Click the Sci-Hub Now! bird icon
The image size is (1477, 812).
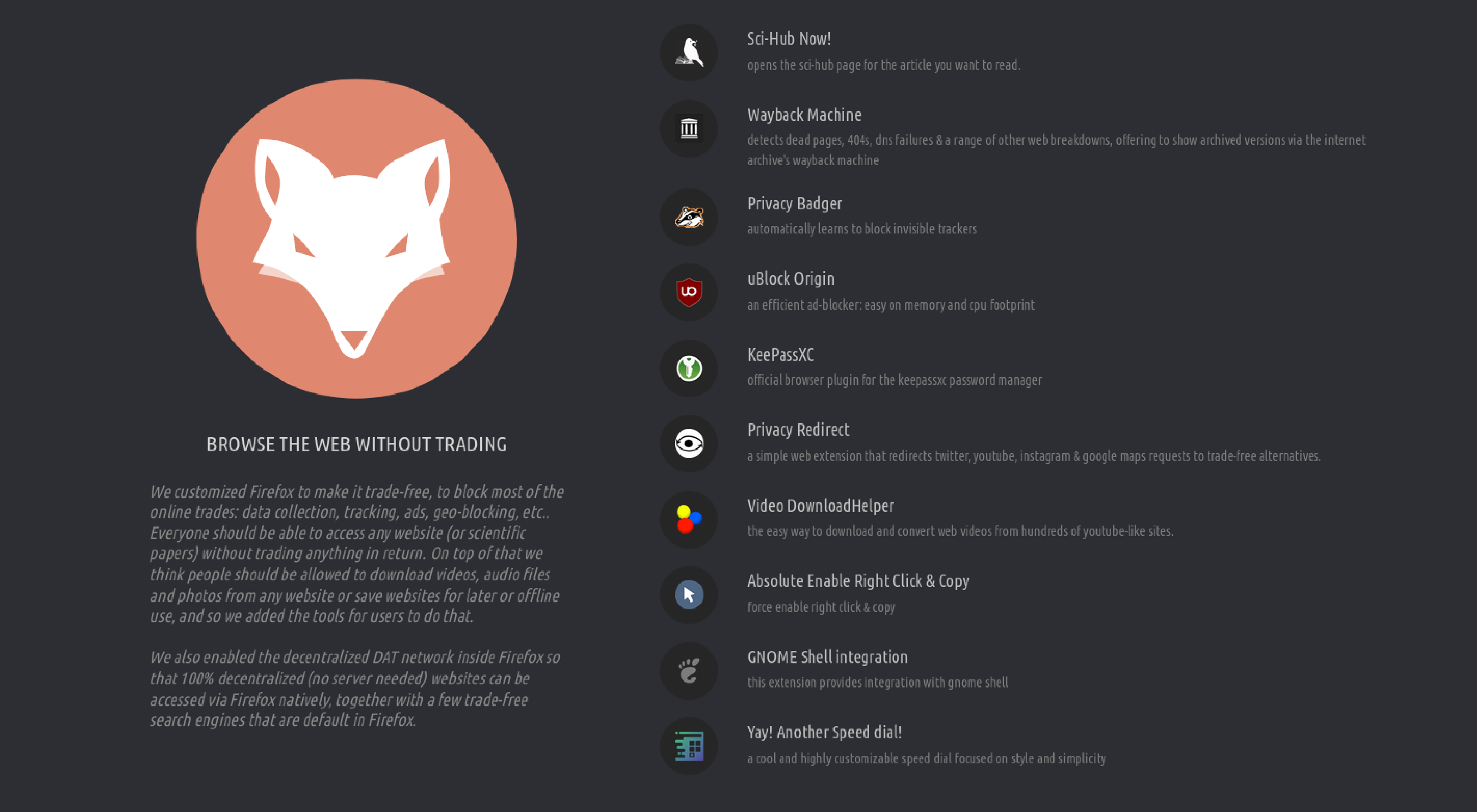tap(689, 52)
